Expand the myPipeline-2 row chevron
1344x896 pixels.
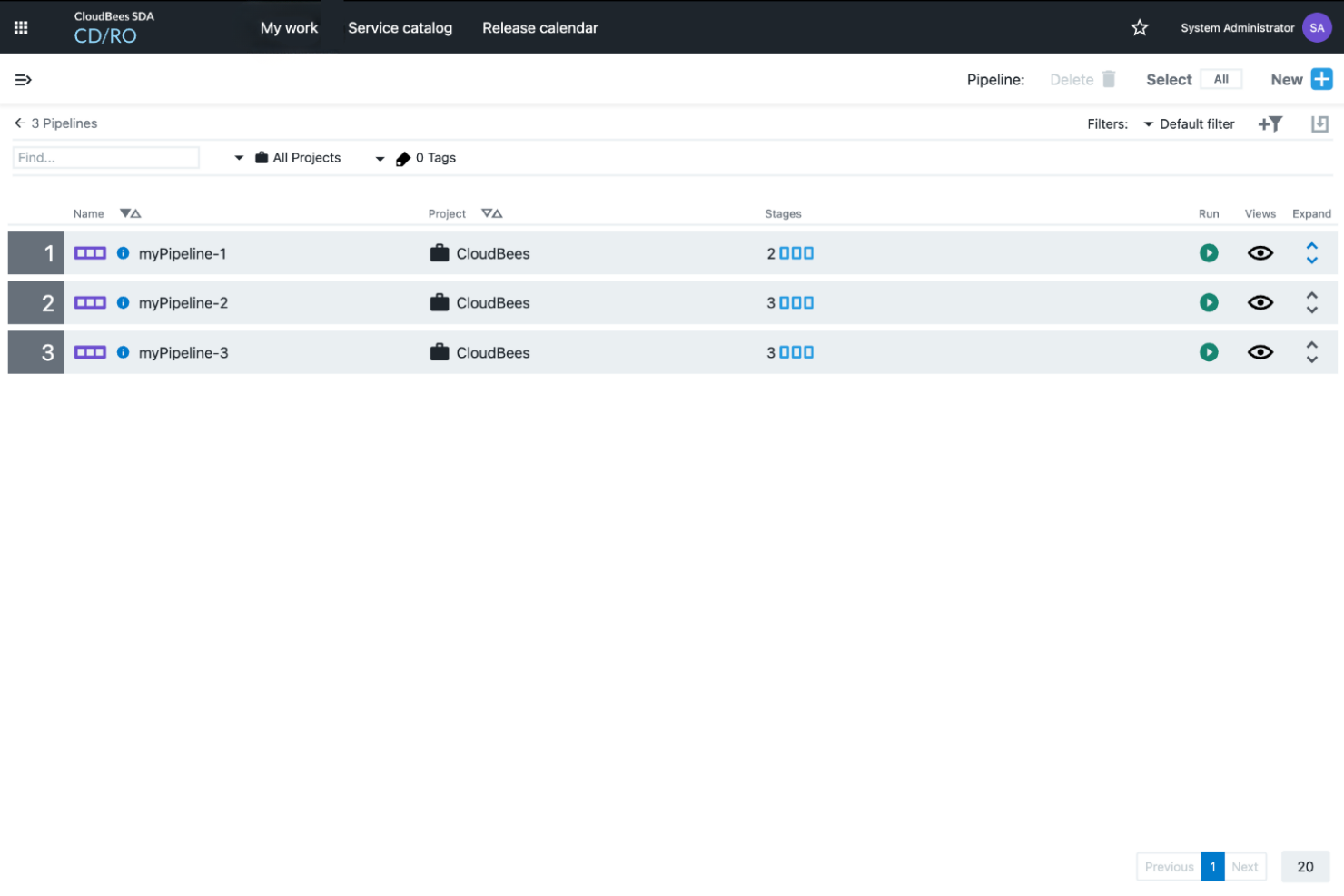(1312, 302)
